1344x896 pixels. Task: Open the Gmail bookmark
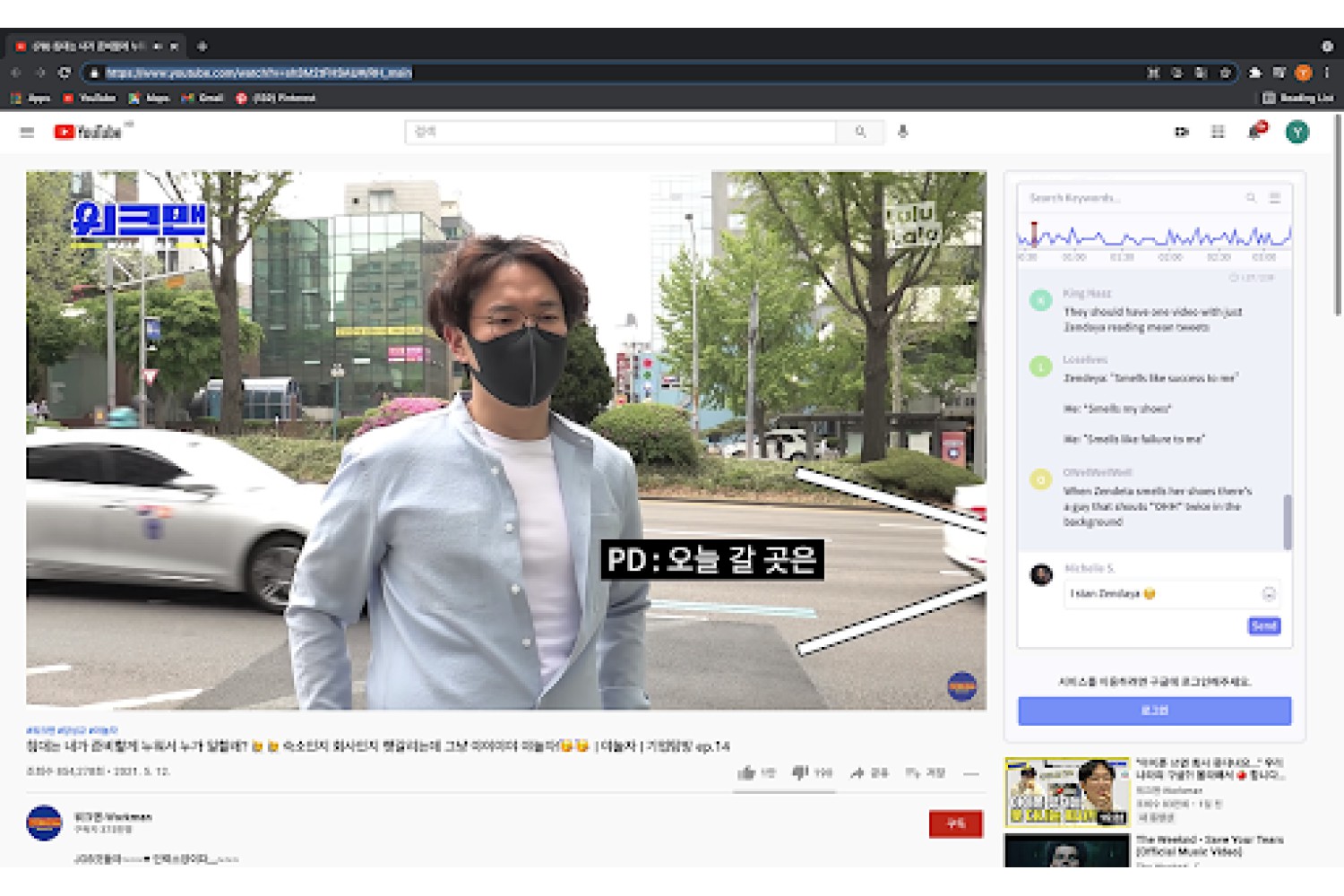pos(202,98)
